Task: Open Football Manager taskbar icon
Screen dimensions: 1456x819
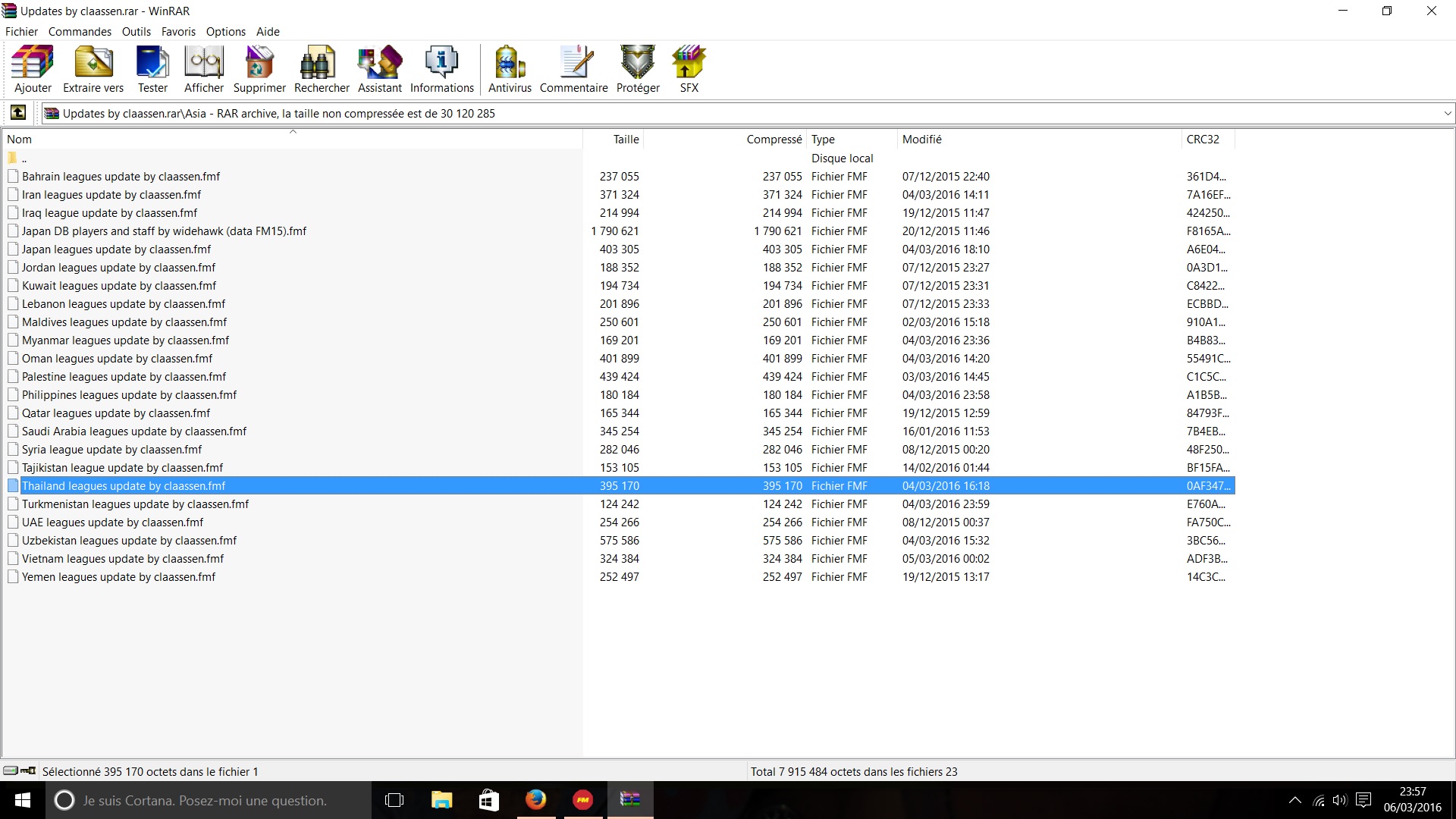Action: click(582, 800)
